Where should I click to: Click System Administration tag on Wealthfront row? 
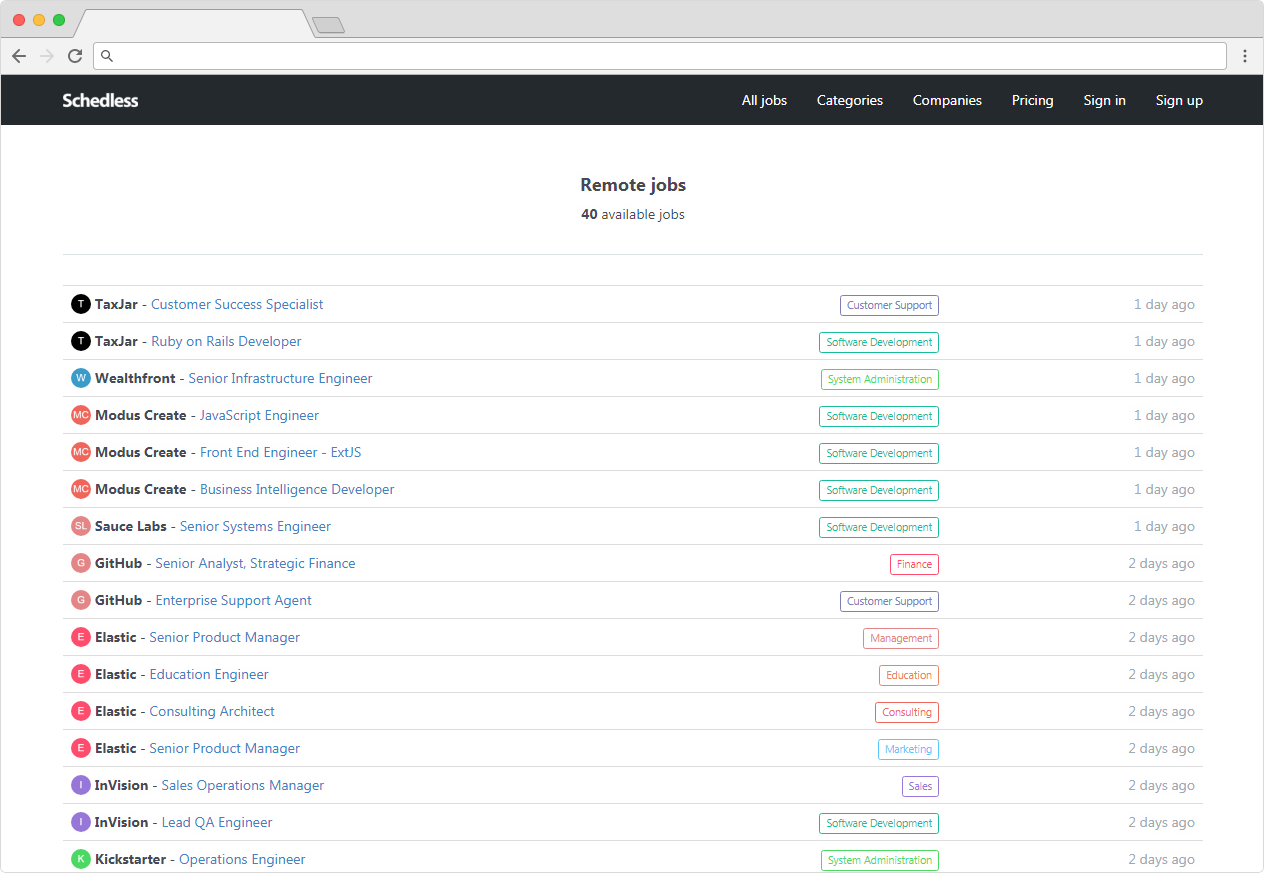click(x=880, y=379)
